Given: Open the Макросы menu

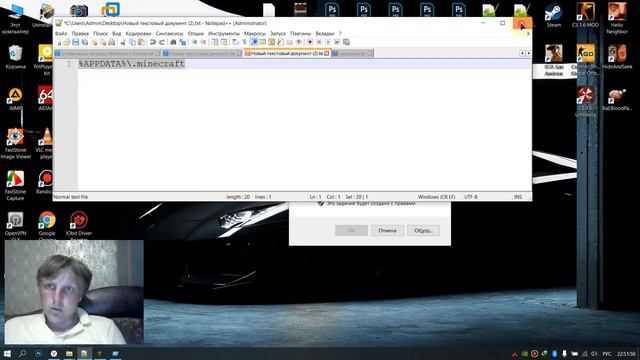Looking at the screenshot, I should click(x=255, y=33).
